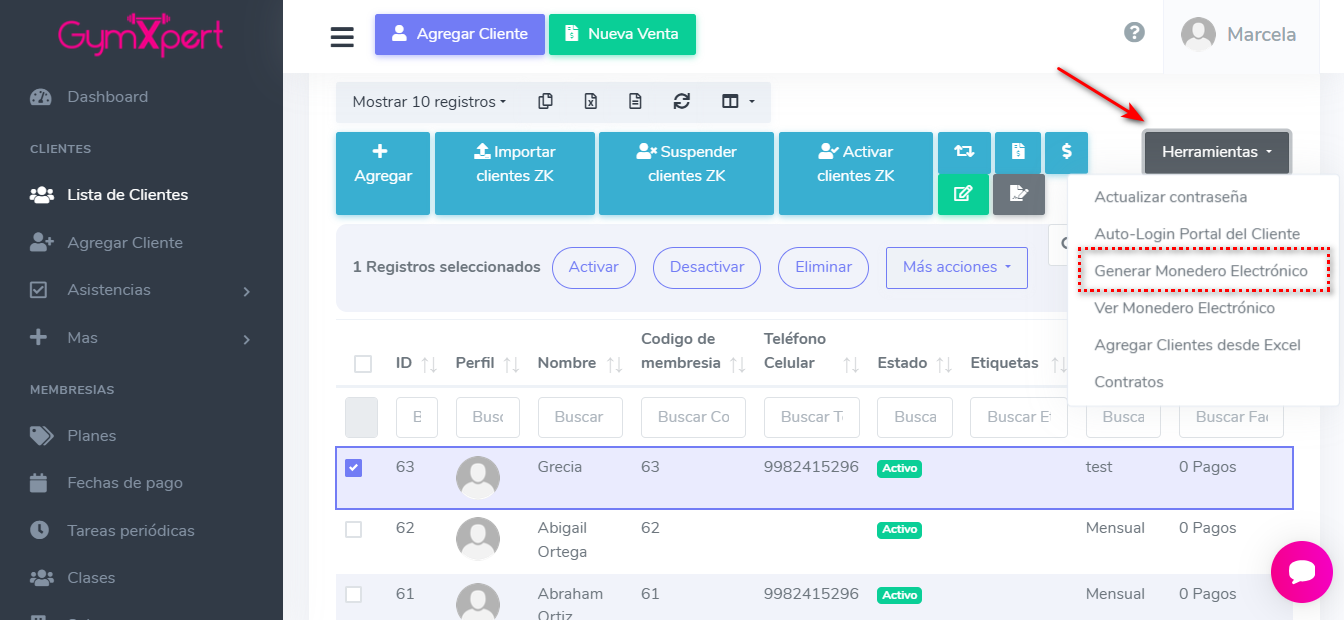Click the refresh table icon
Viewport: 1344px width, 620px height.
tap(682, 101)
